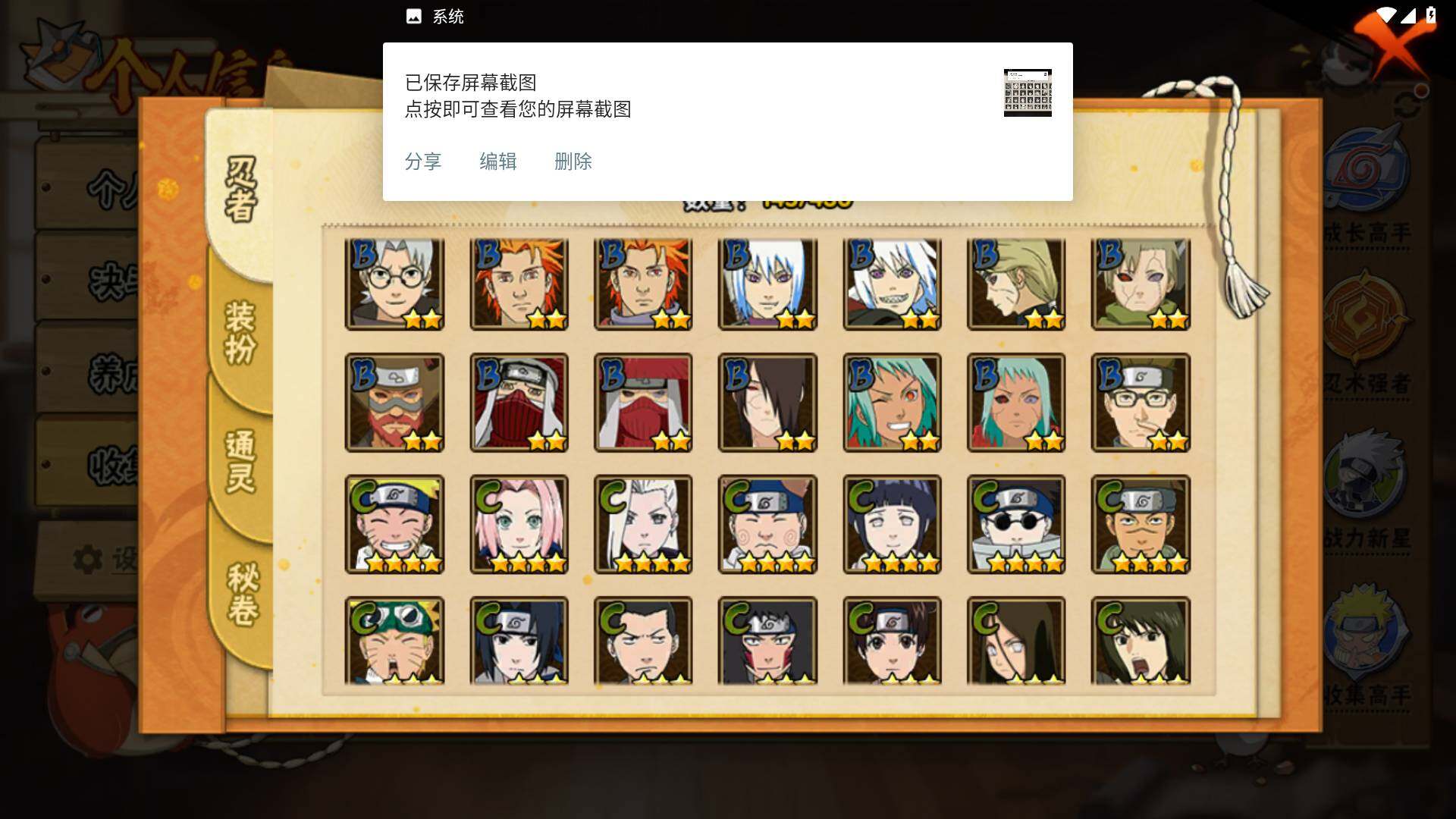Image resolution: width=1456 pixels, height=819 pixels.
Task: Choose the teal-haired winking B-rank ninja card
Action: tap(892, 403)
